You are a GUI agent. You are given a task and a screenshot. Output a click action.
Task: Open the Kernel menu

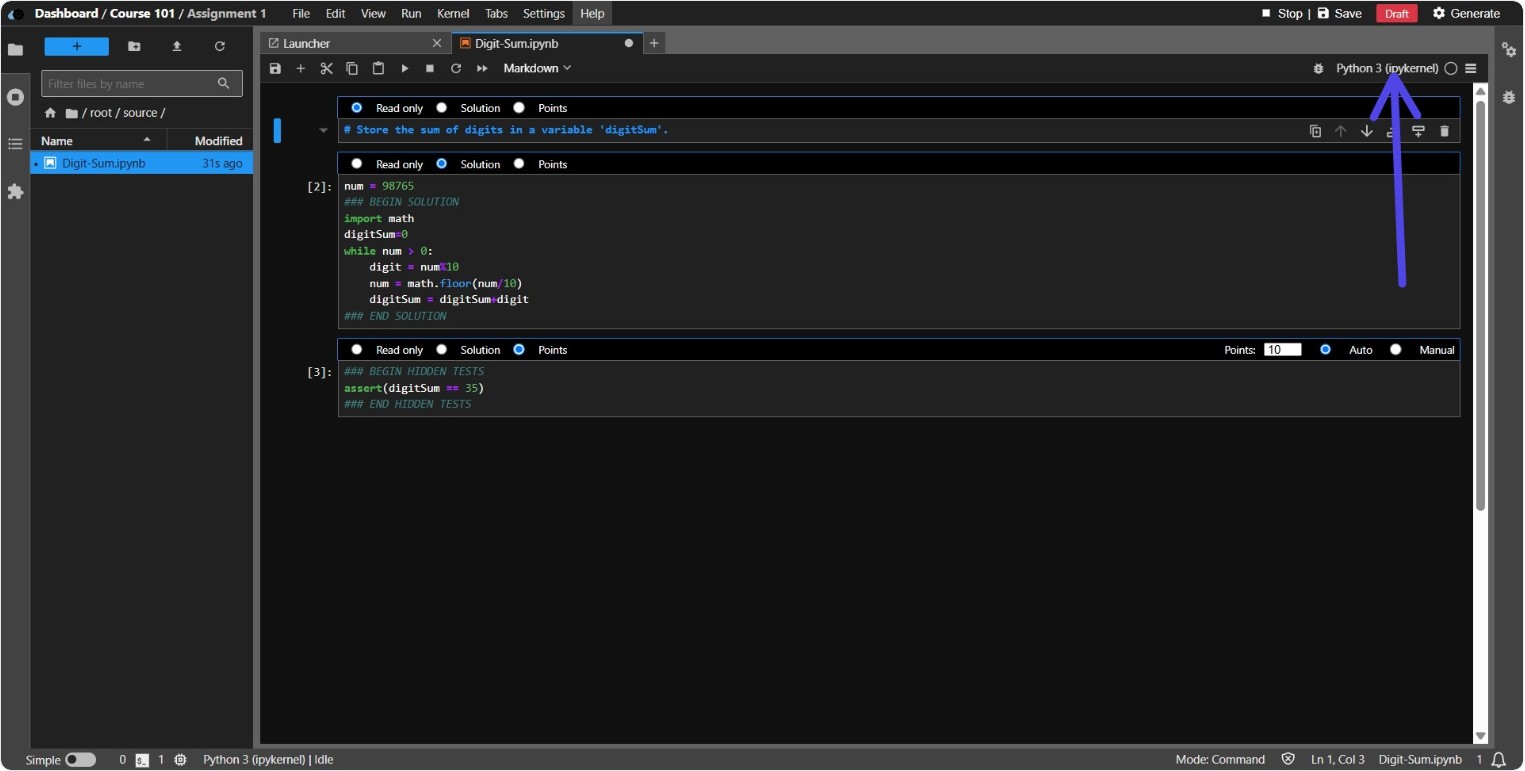453,14
